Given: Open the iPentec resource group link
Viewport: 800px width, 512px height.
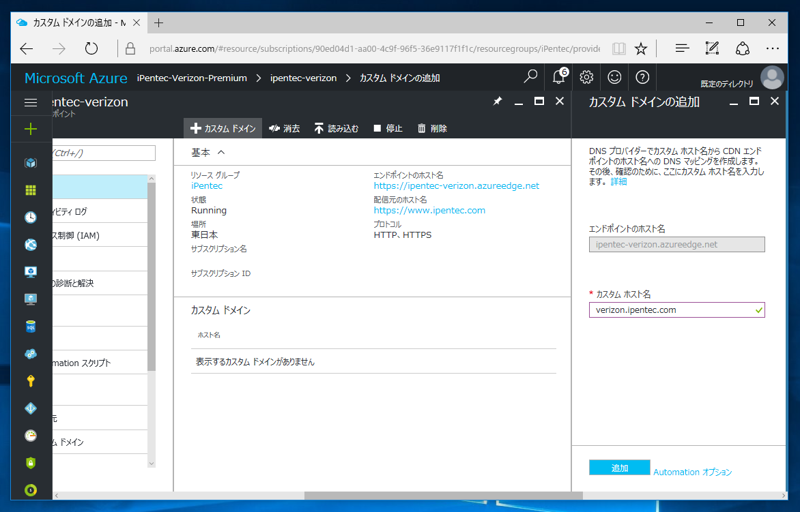Looking at the screenshot, I should 207,186.
